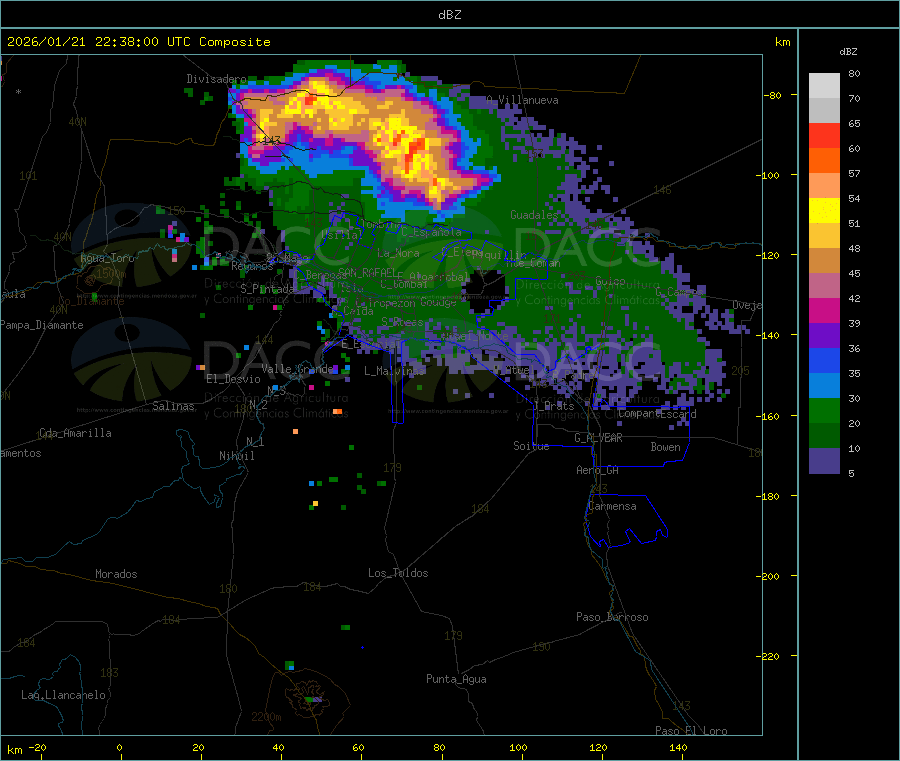Click the '2026/01/21 22:38:00 UTC Composite' timestamp
The image size is (900, 761).
coord(138,42)
